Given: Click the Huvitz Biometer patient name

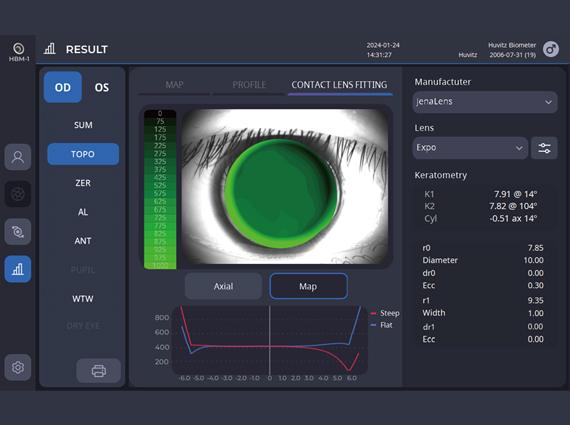Looking at the screenshot, I should pyautogui.click(x=512, y=45).
